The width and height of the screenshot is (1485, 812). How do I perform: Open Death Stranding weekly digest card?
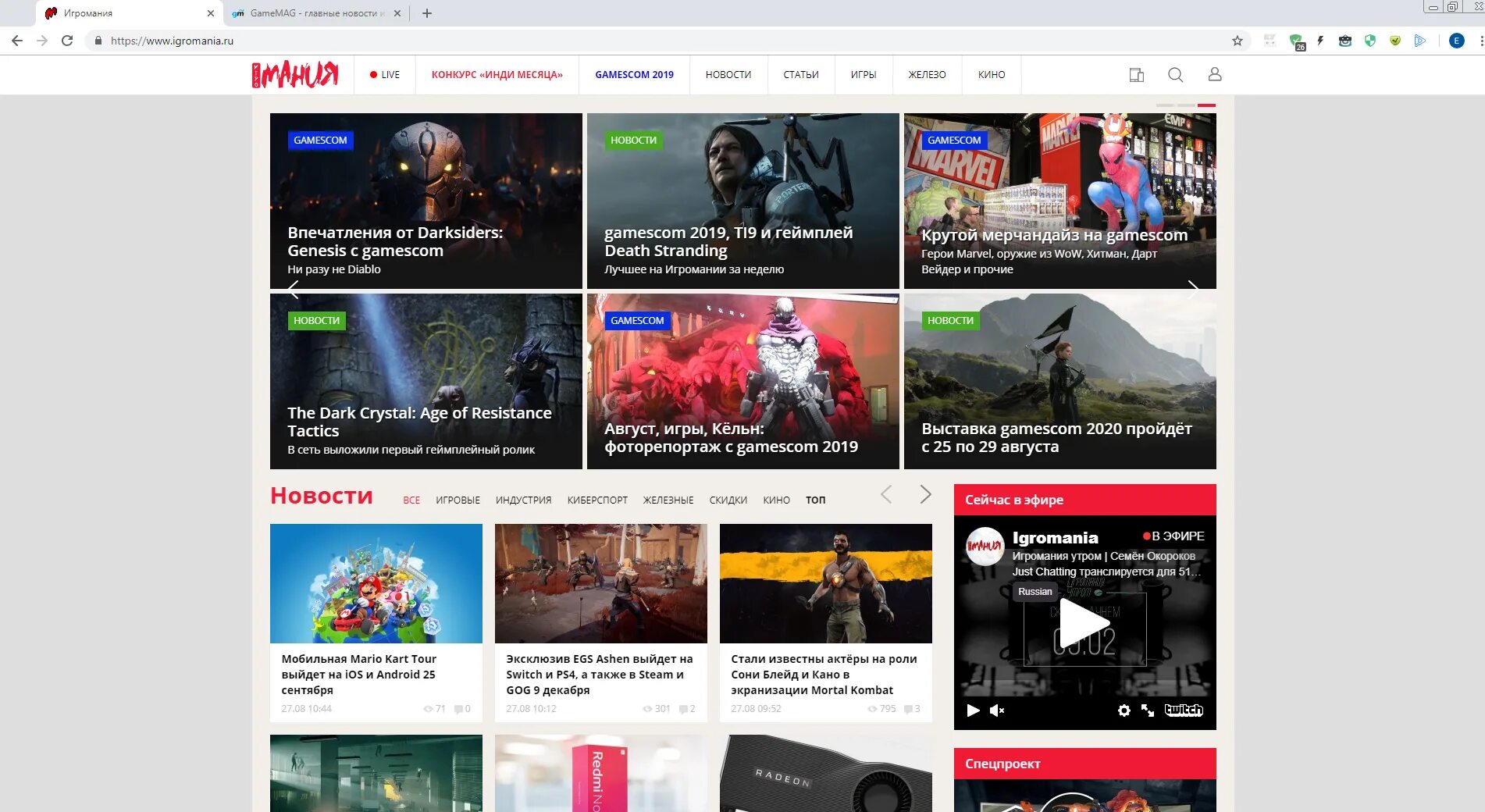[x=743, y=201]
